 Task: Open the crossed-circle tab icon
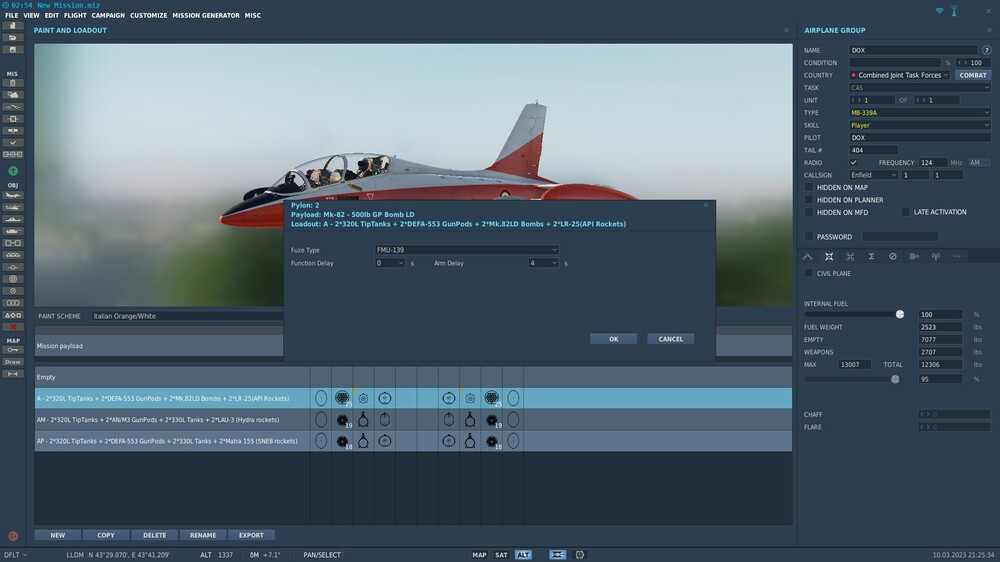click(x=893, y=256)
